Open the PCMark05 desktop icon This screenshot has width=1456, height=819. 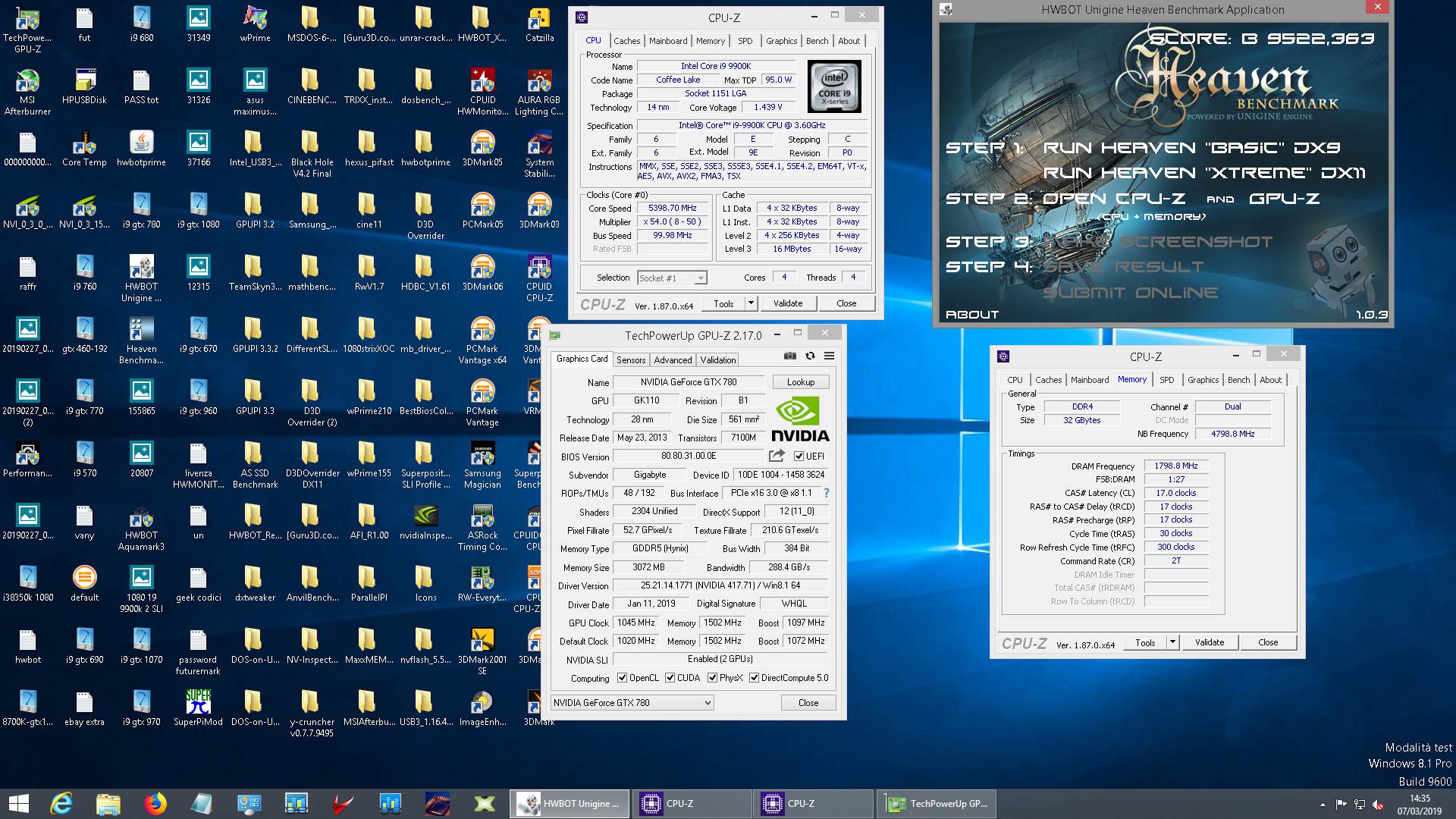[x=482, y=211]
